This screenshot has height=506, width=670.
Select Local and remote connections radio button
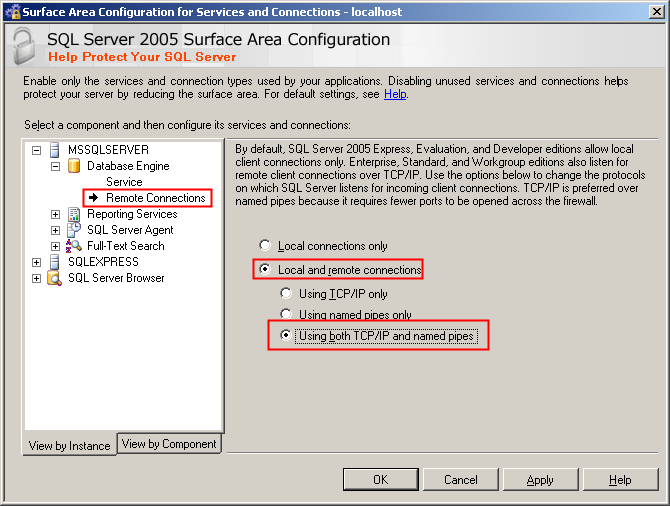[x=265, y=269]
